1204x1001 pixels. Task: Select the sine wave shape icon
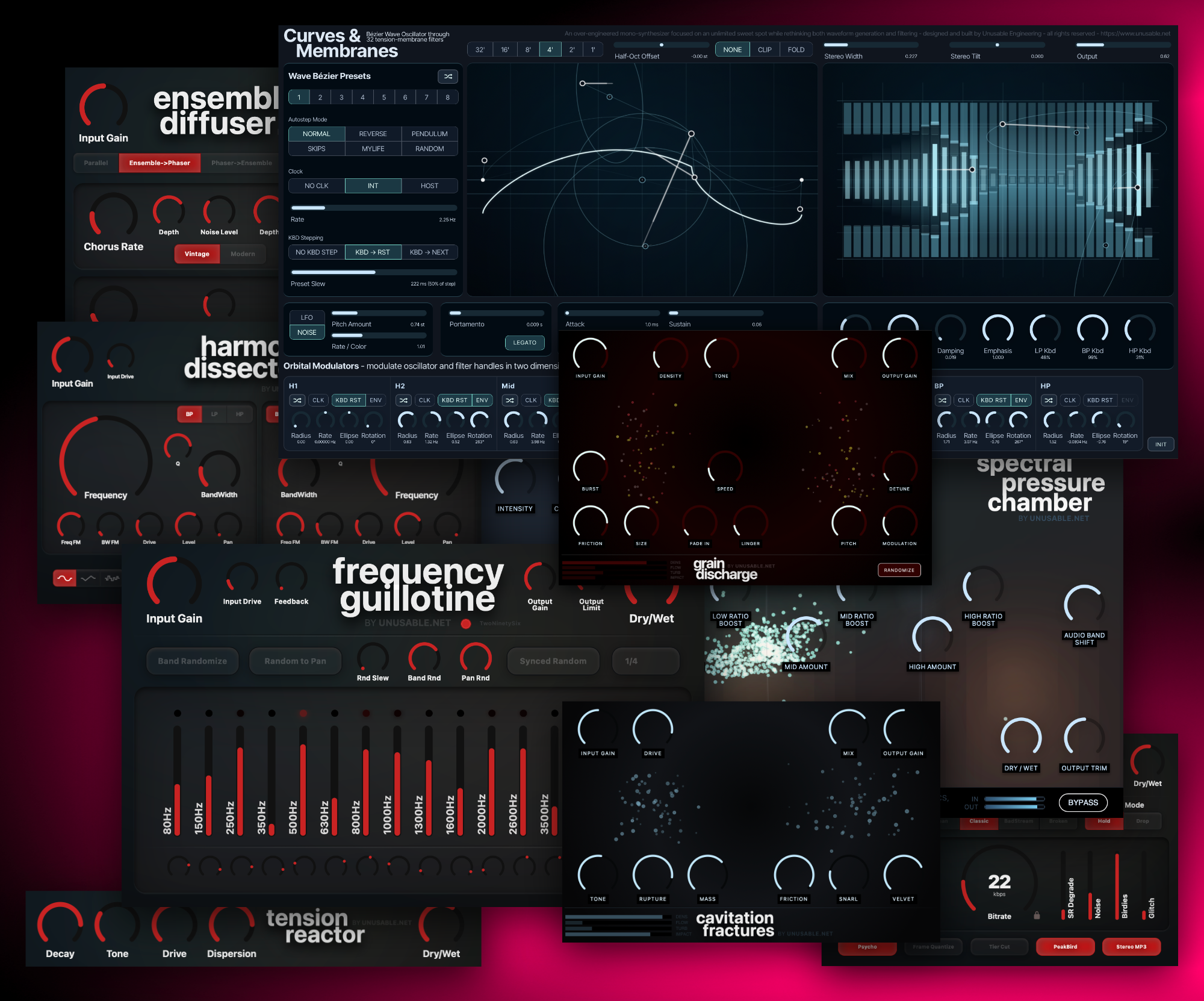[64, 578]
